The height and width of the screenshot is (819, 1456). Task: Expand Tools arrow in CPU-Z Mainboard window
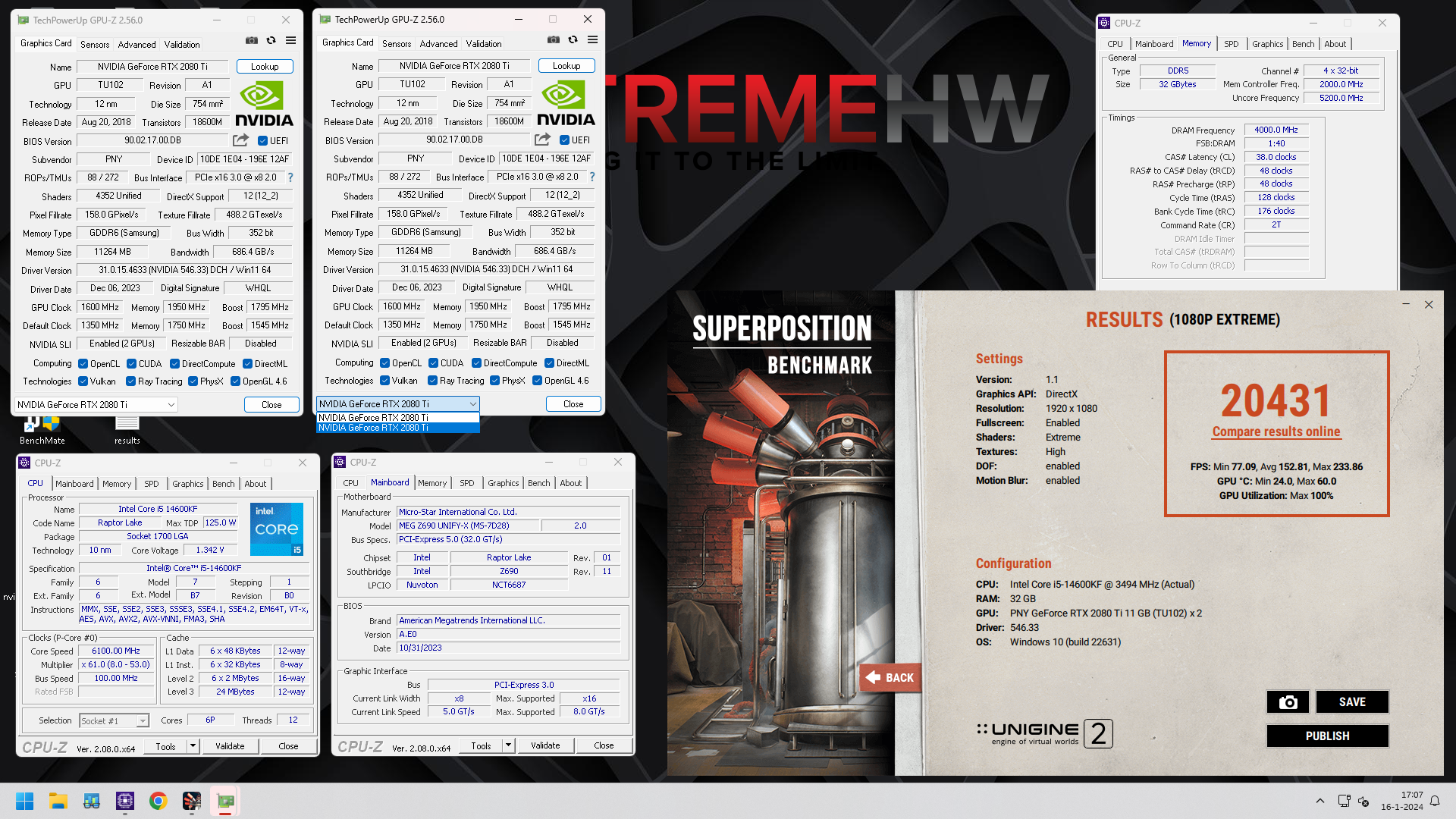[x=508, y=745]
